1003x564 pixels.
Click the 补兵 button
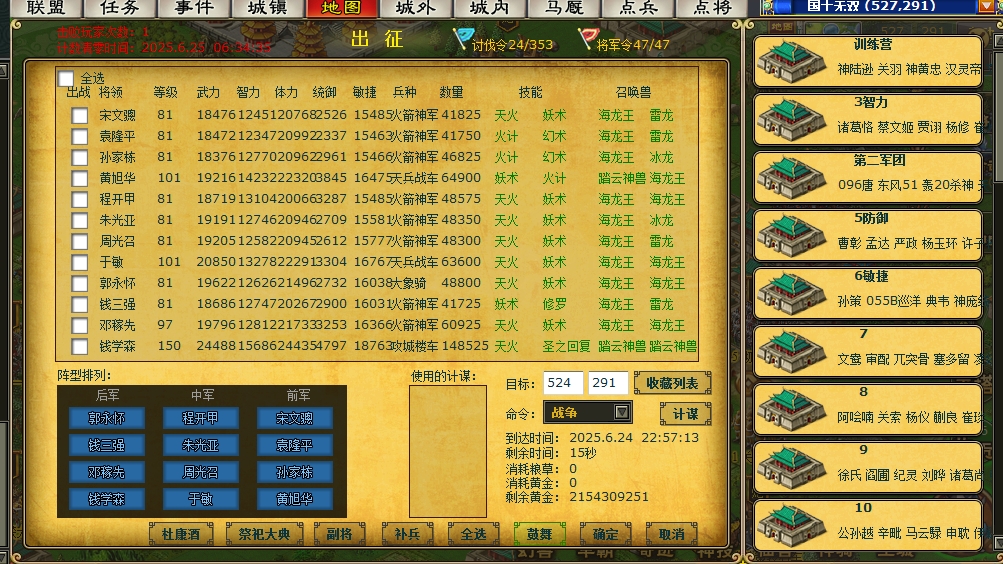407,534
